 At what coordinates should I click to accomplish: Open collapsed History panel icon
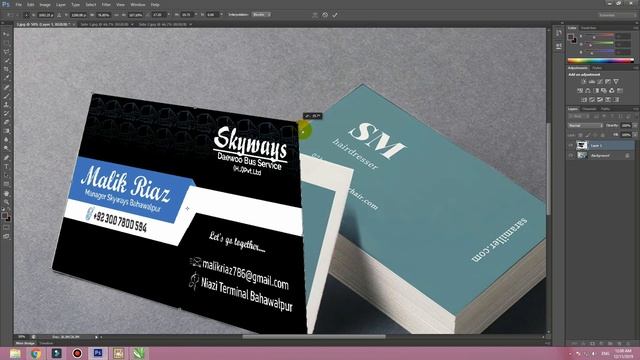(558, 33)
